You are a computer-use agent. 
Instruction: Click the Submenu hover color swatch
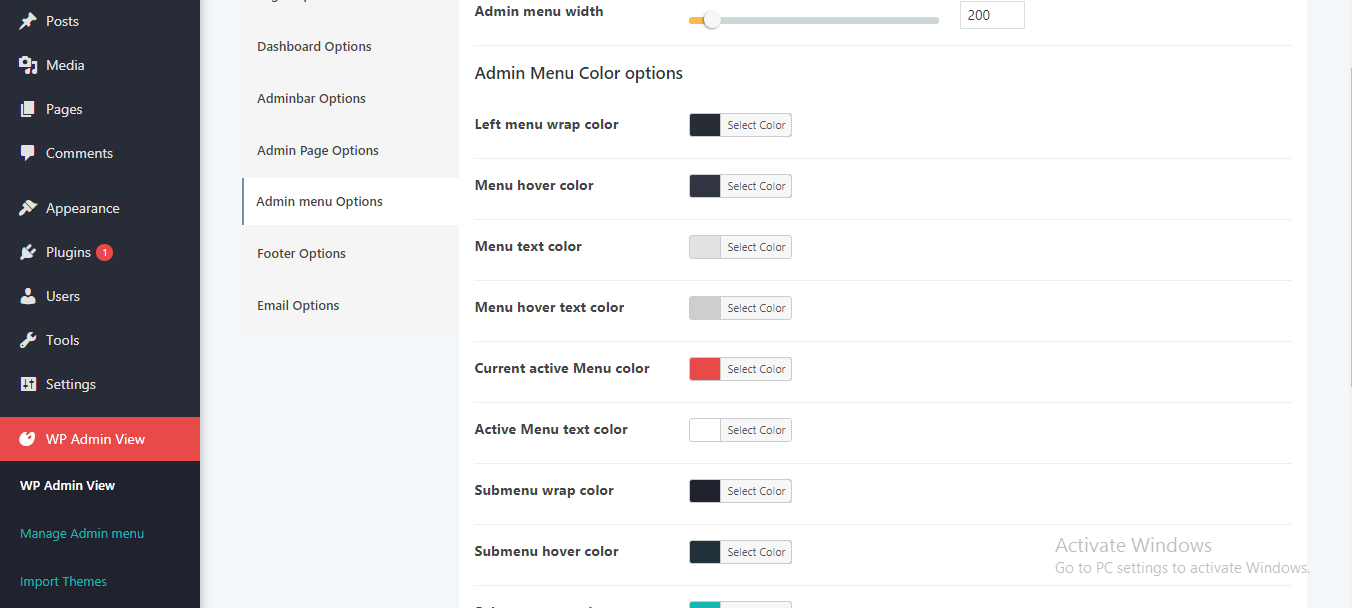[x=705, y=552]
